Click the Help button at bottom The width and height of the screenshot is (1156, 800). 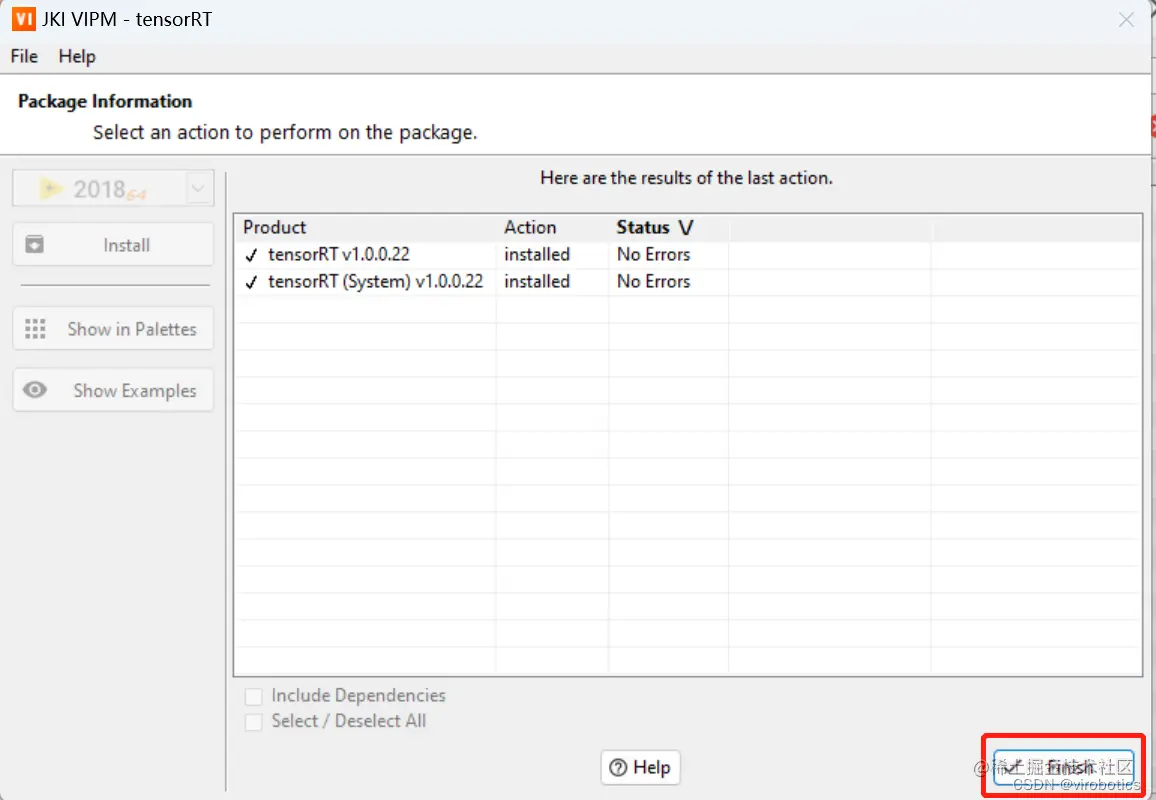pos(640,768)
